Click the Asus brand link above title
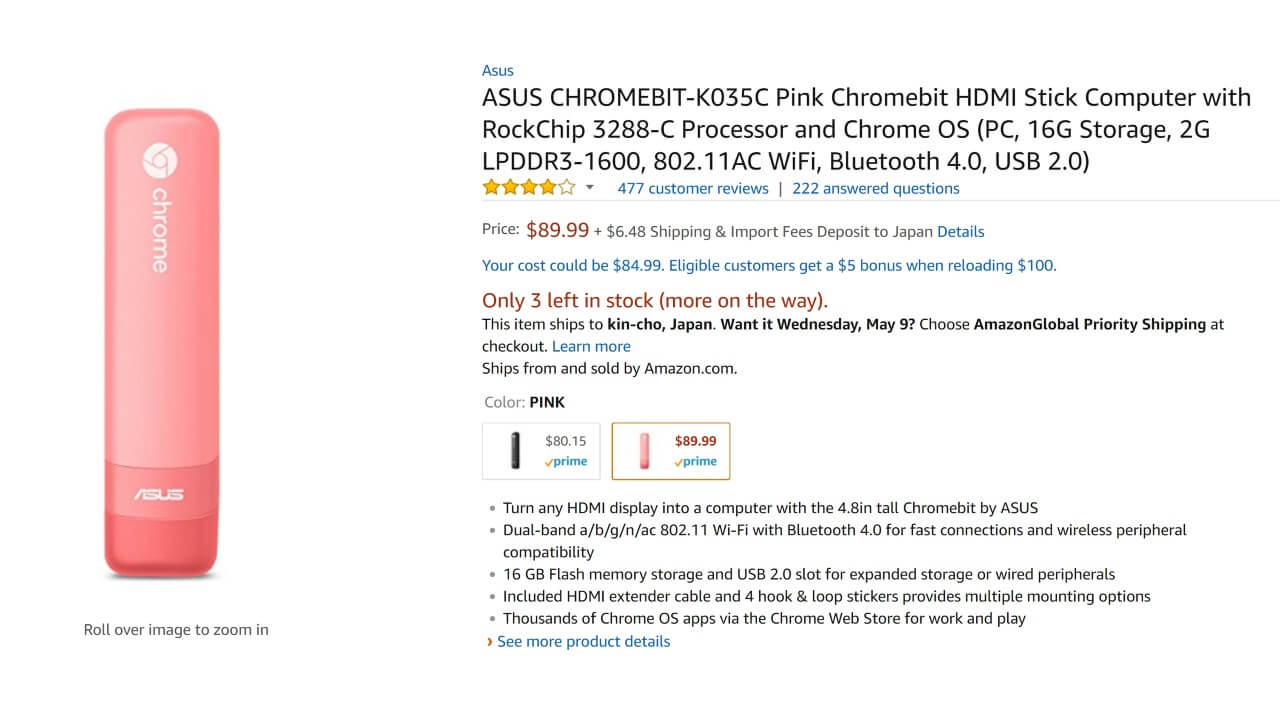 (x=498, y=70)
